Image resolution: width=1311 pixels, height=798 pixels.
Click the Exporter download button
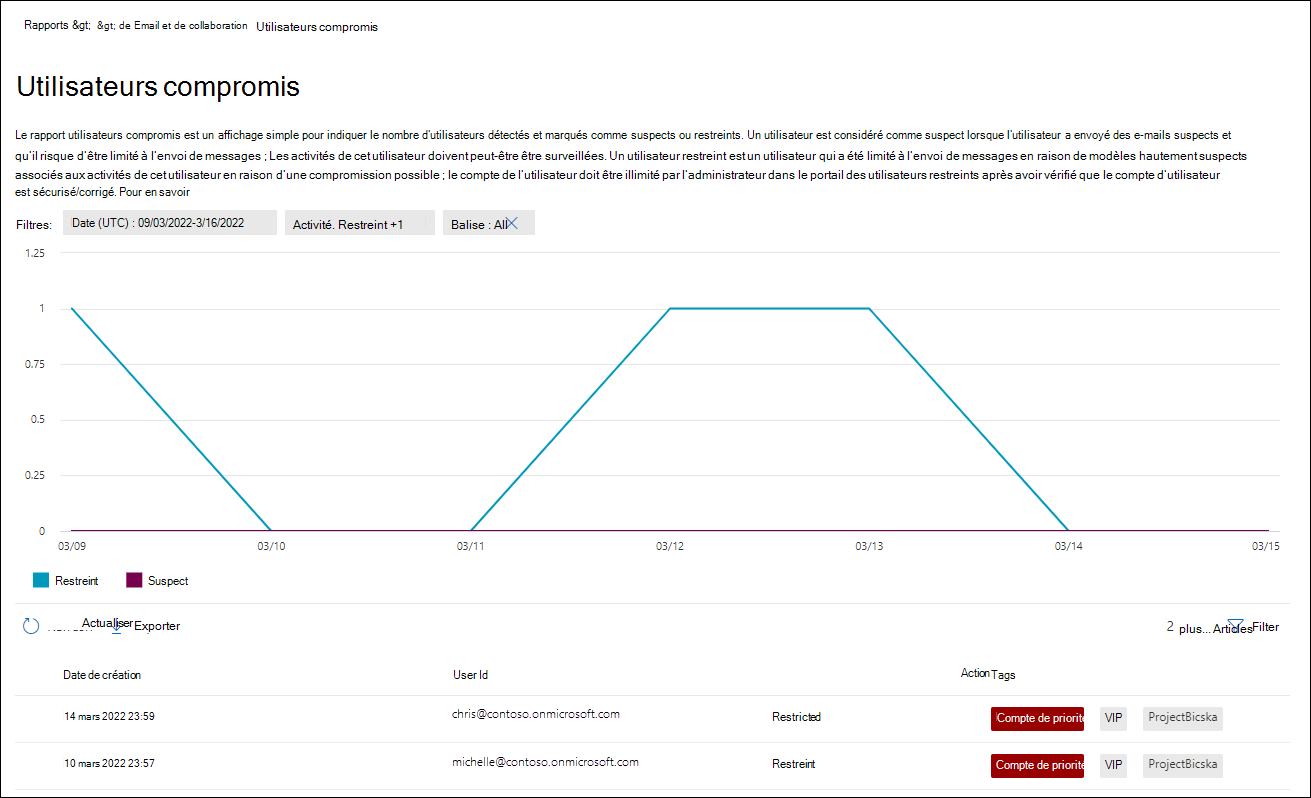148,626
